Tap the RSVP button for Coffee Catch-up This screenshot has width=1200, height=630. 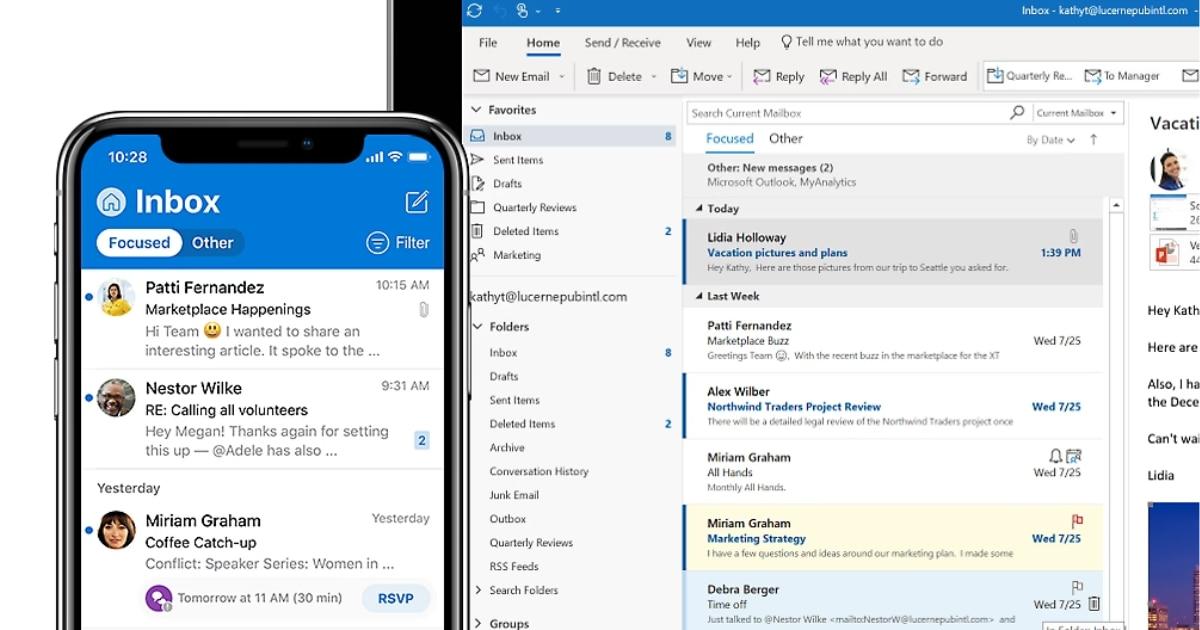click(396, 598)
